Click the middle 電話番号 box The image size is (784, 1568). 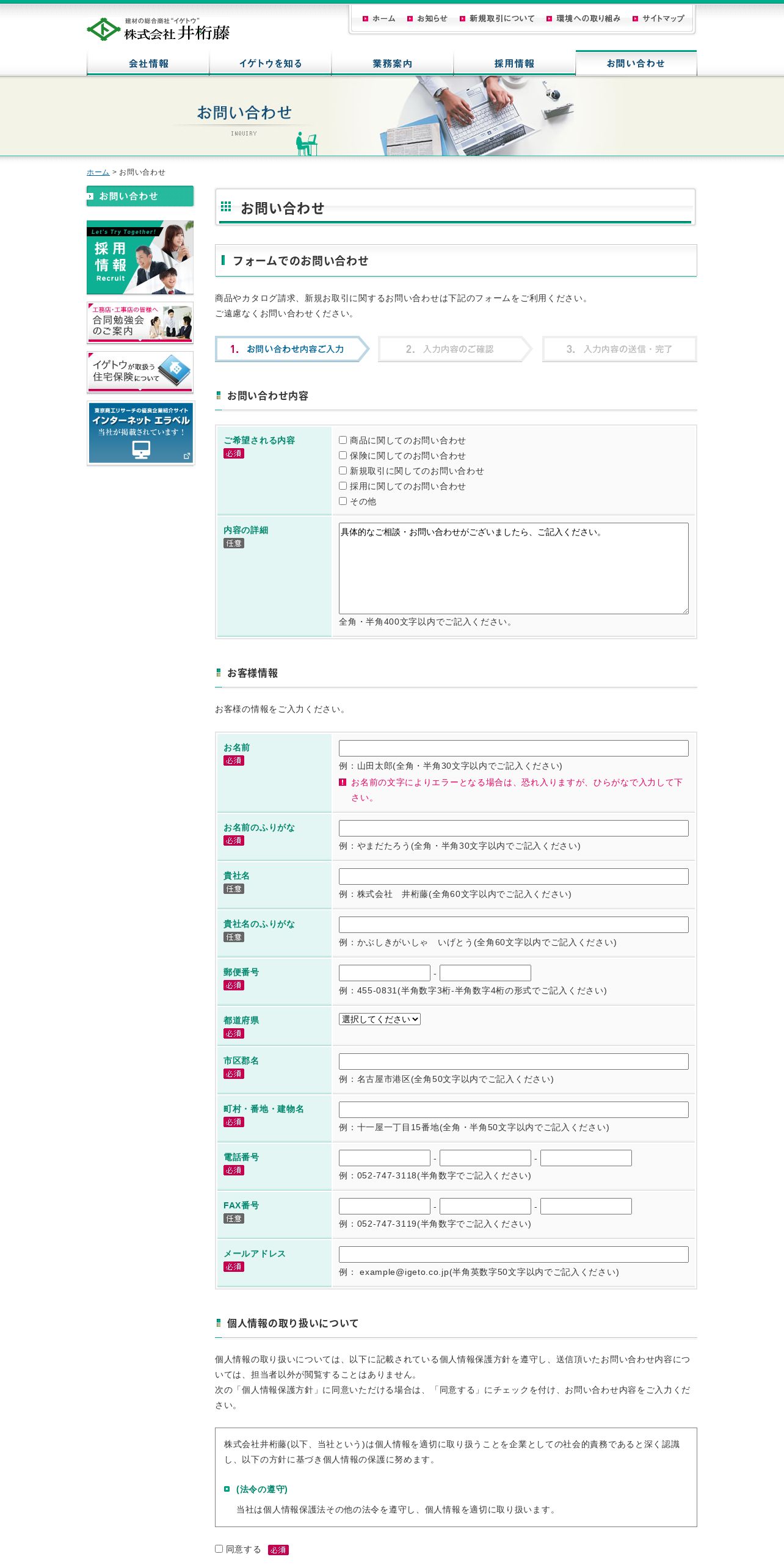pyautogui.click(x=485, y=1158)
